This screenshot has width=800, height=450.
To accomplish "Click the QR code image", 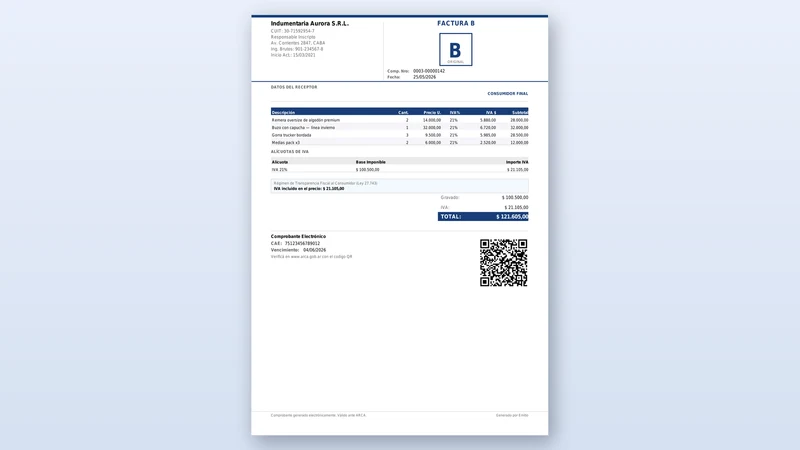I will tap(503, 263).
